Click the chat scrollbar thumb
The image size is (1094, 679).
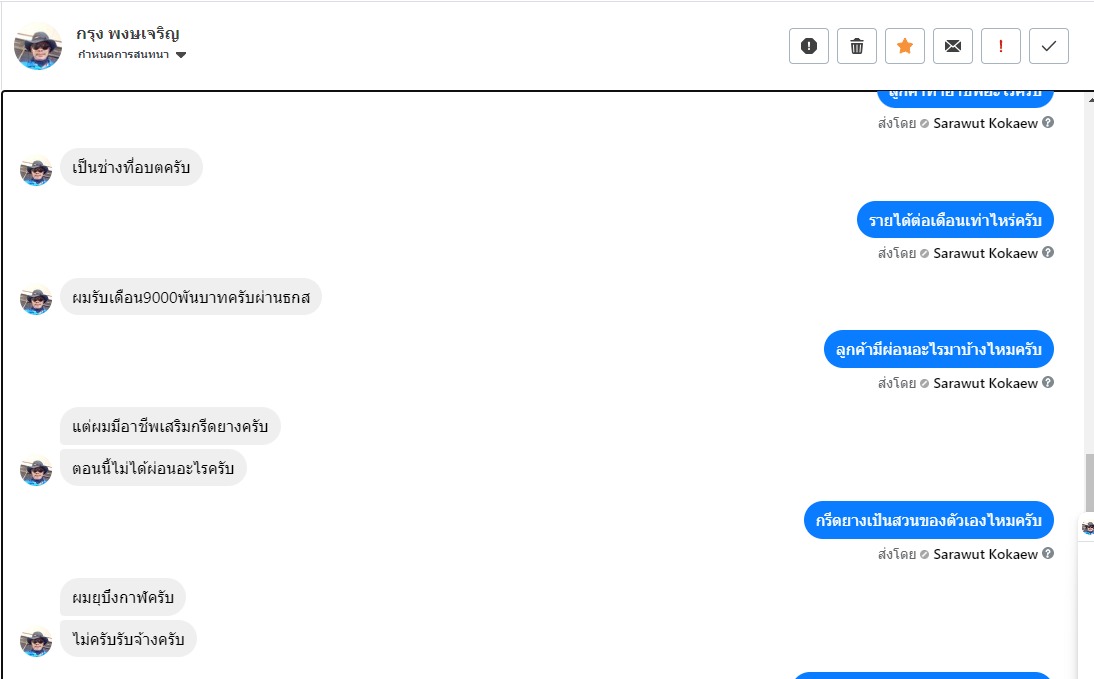click(x=1088, y=482)
